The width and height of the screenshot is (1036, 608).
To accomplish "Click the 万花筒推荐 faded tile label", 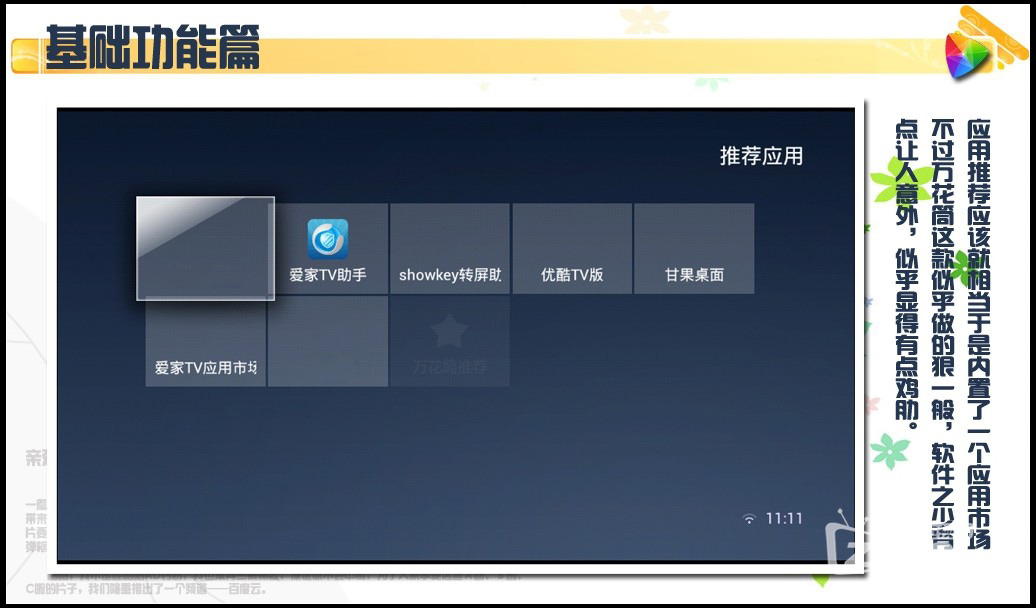I will (x=450, y=367).
